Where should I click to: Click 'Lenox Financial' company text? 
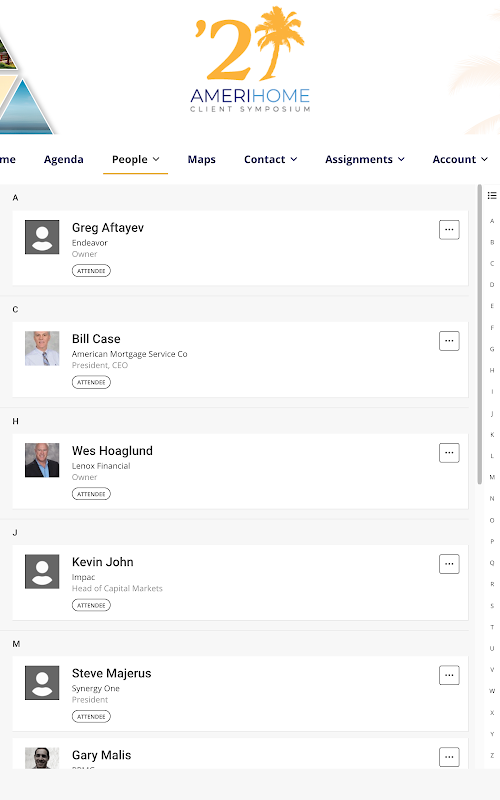(x=101, y=466)
